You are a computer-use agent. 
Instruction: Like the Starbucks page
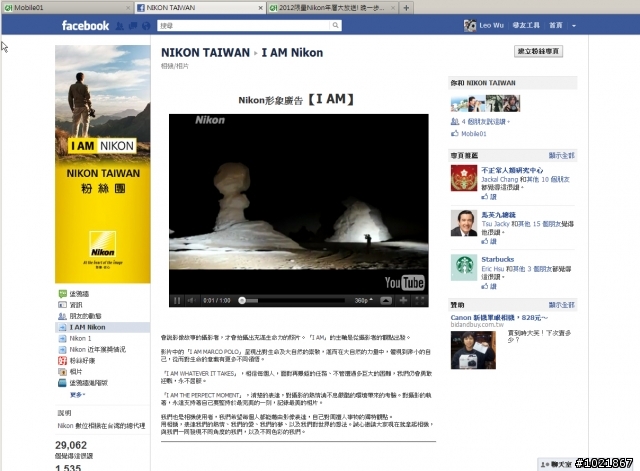coord(489,286)
